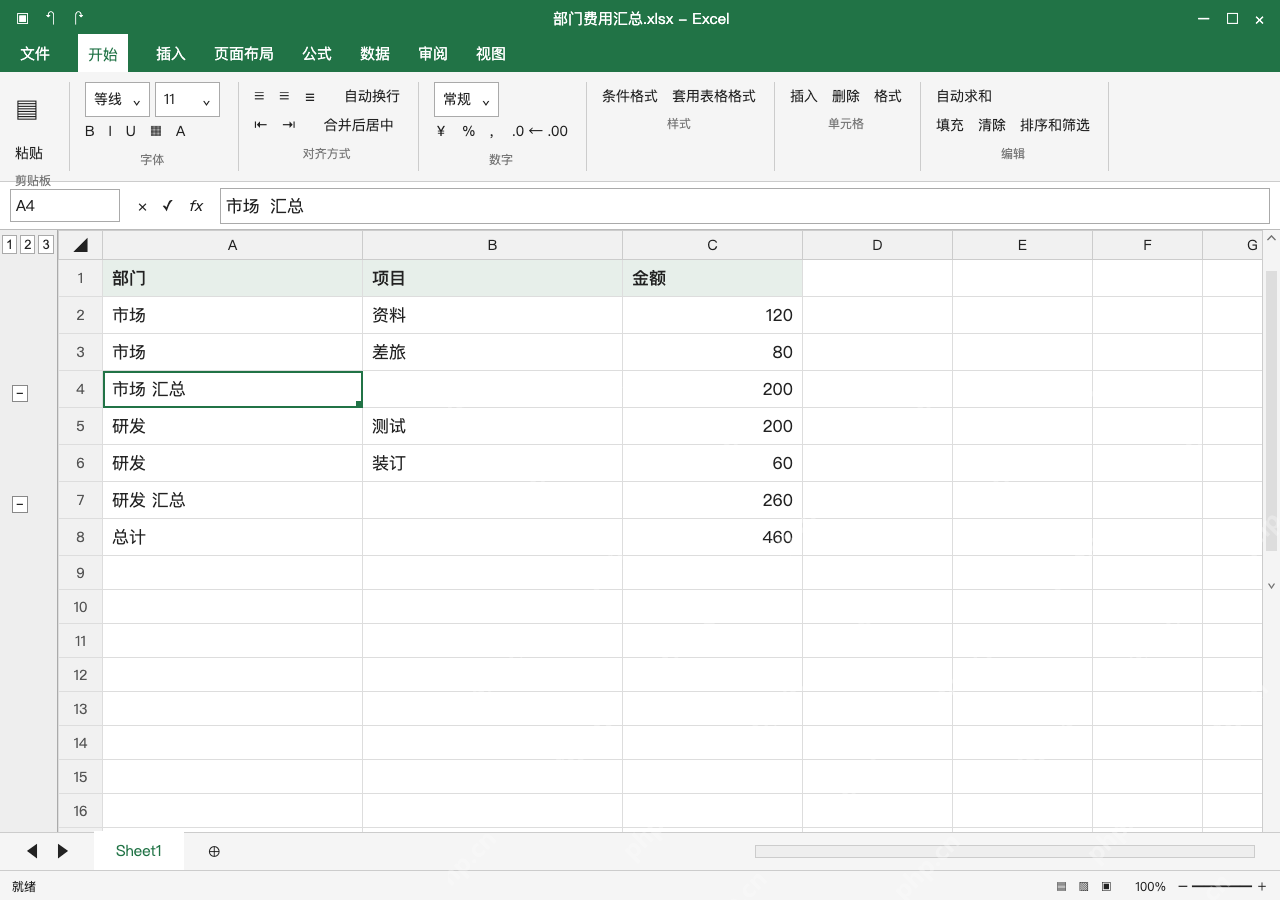The height and width of the screenshot is (900, 1280).
Task: Click the A4 name box field
Action: (65, 206)
